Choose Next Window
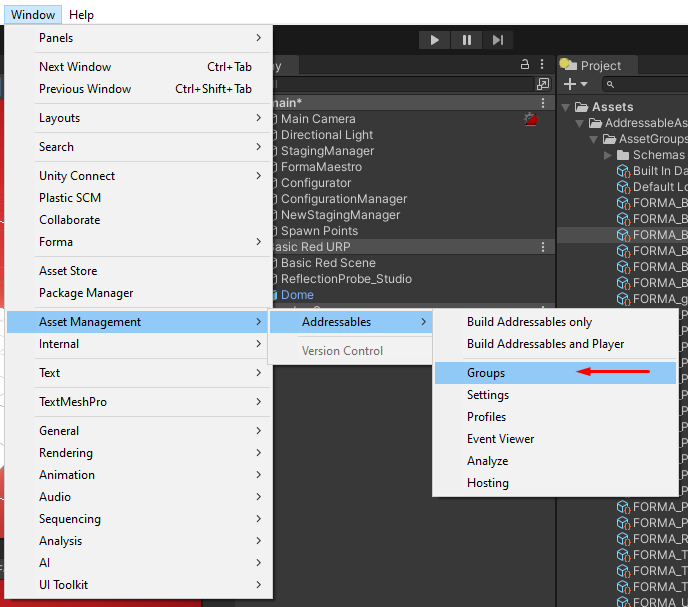The image size is (688, 607). [139, 67]
